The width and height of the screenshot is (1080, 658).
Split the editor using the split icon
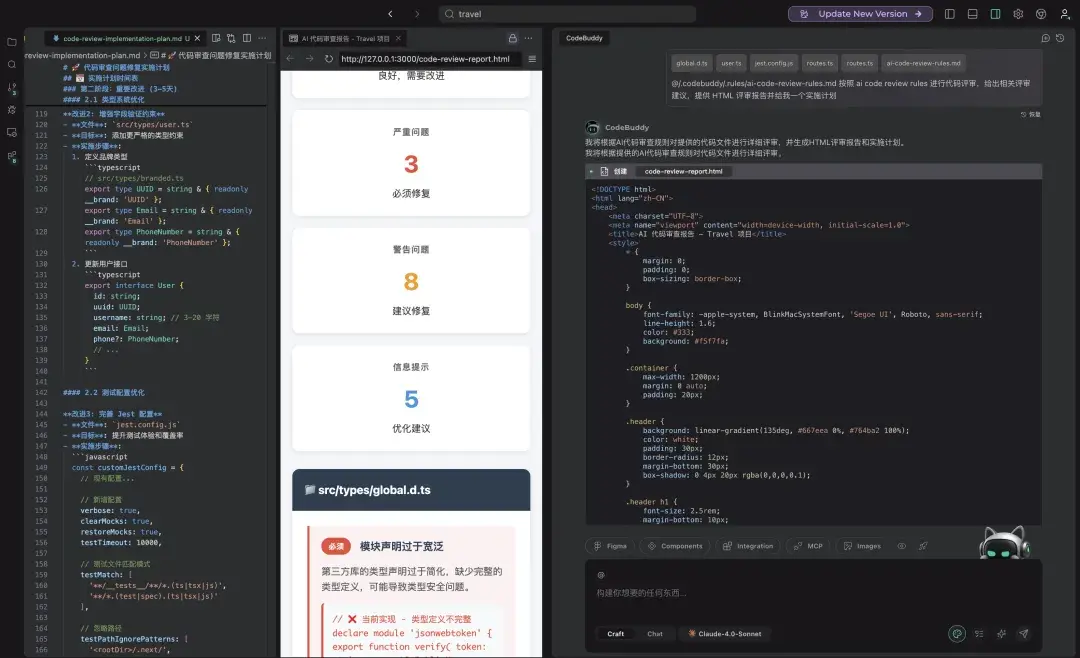point(246,38)
